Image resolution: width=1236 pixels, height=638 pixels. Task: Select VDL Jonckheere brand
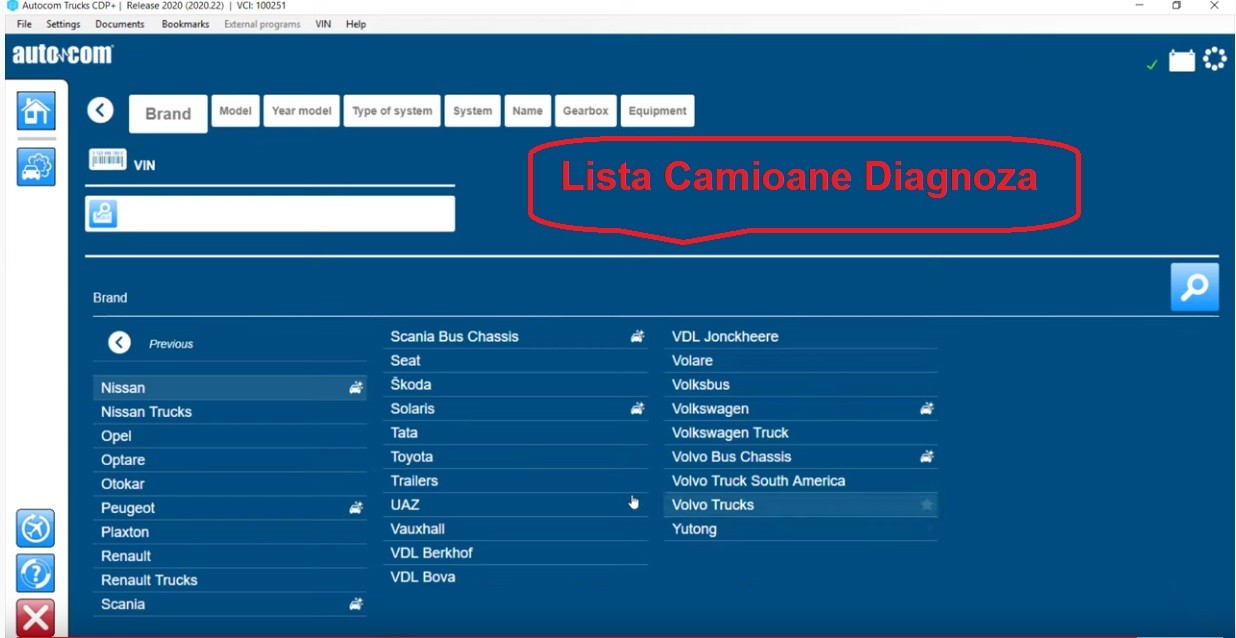tap(801, 337)
